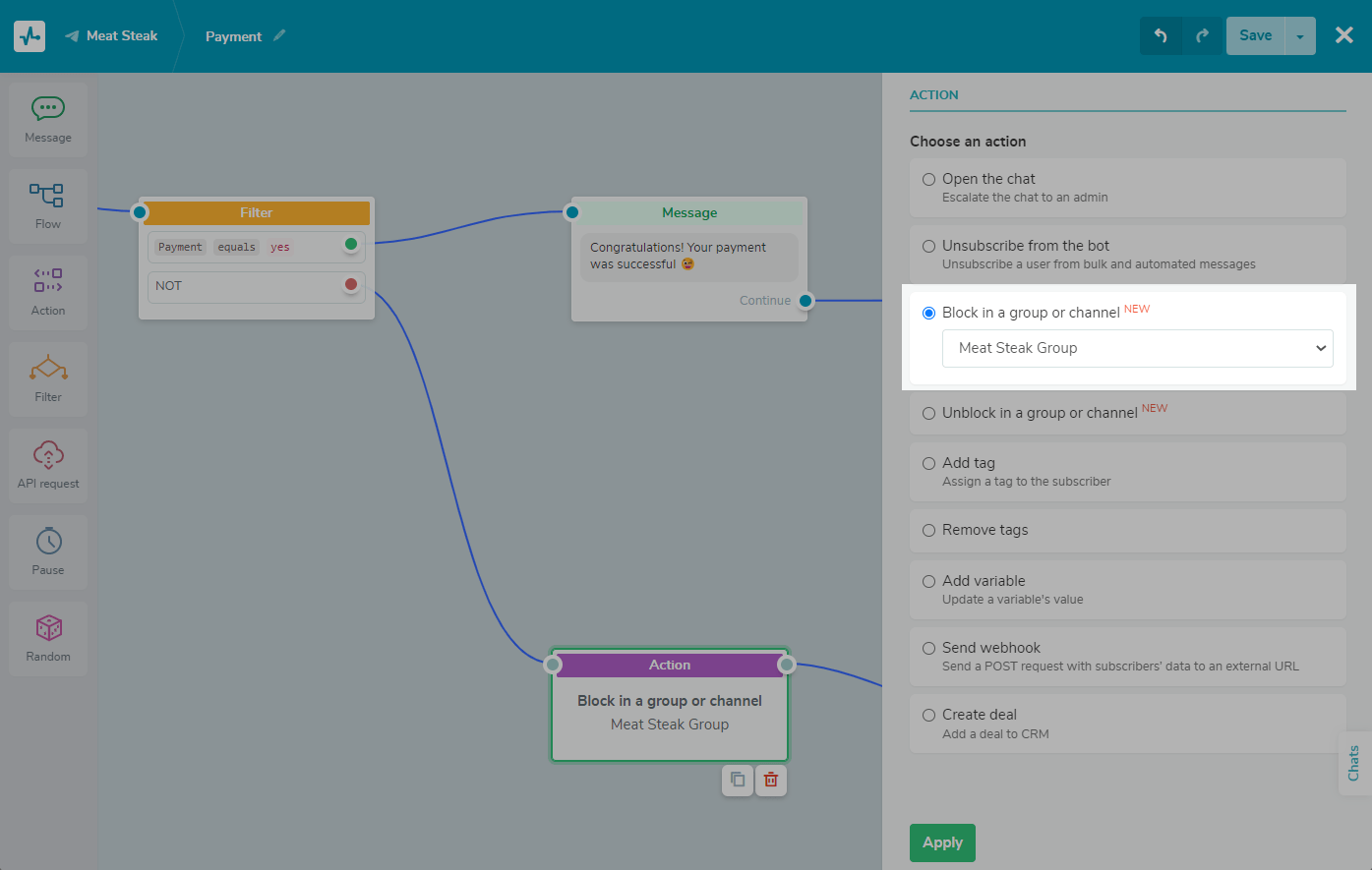Screen dimensions: 1372x870
Task: Select the Open the chat radio option
Action: (928, 179)
